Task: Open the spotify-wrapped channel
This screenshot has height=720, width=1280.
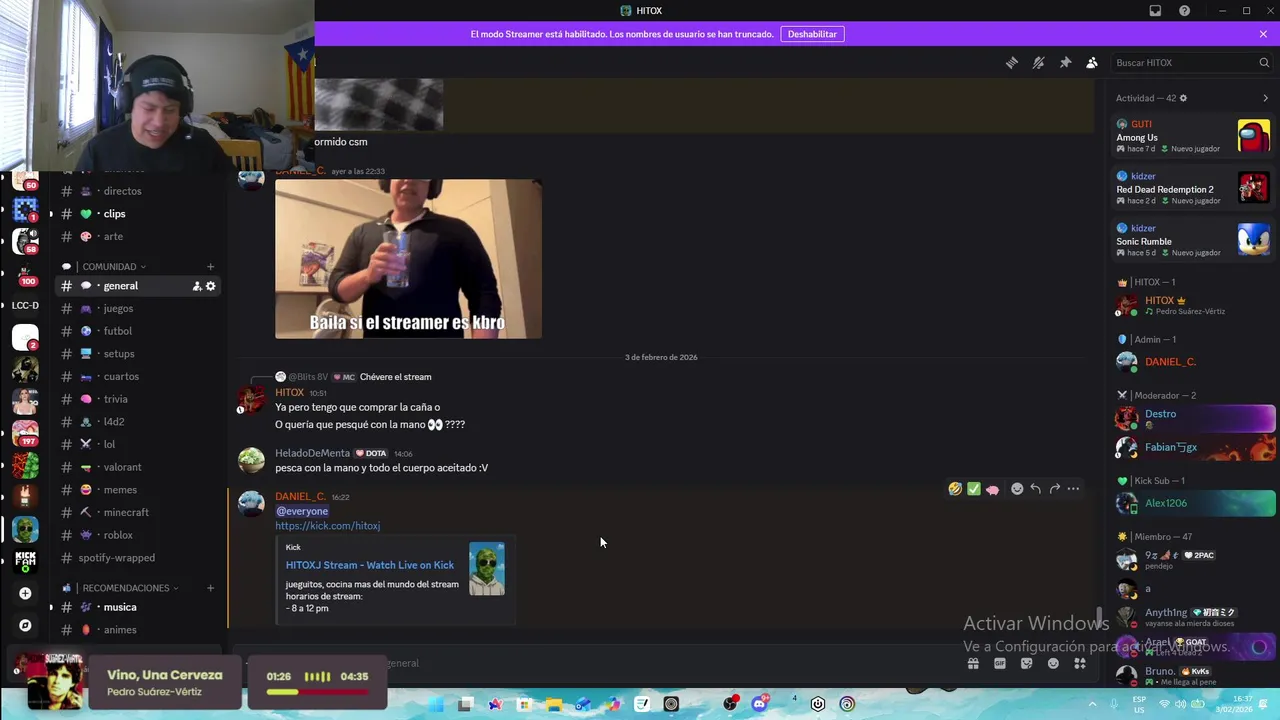Action: click(138, 558)
